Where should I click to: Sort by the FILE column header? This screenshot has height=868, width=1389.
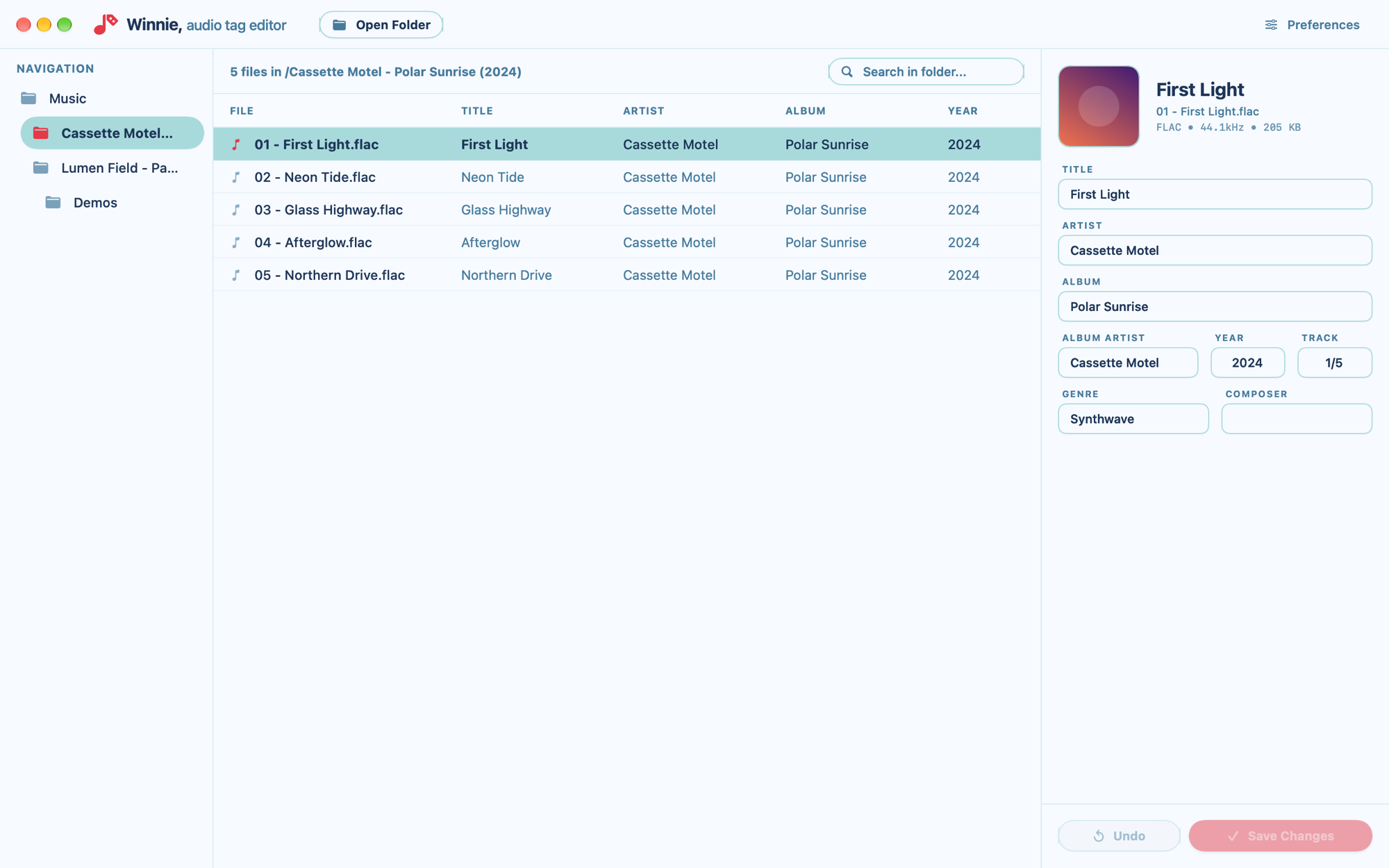[242, 111]
